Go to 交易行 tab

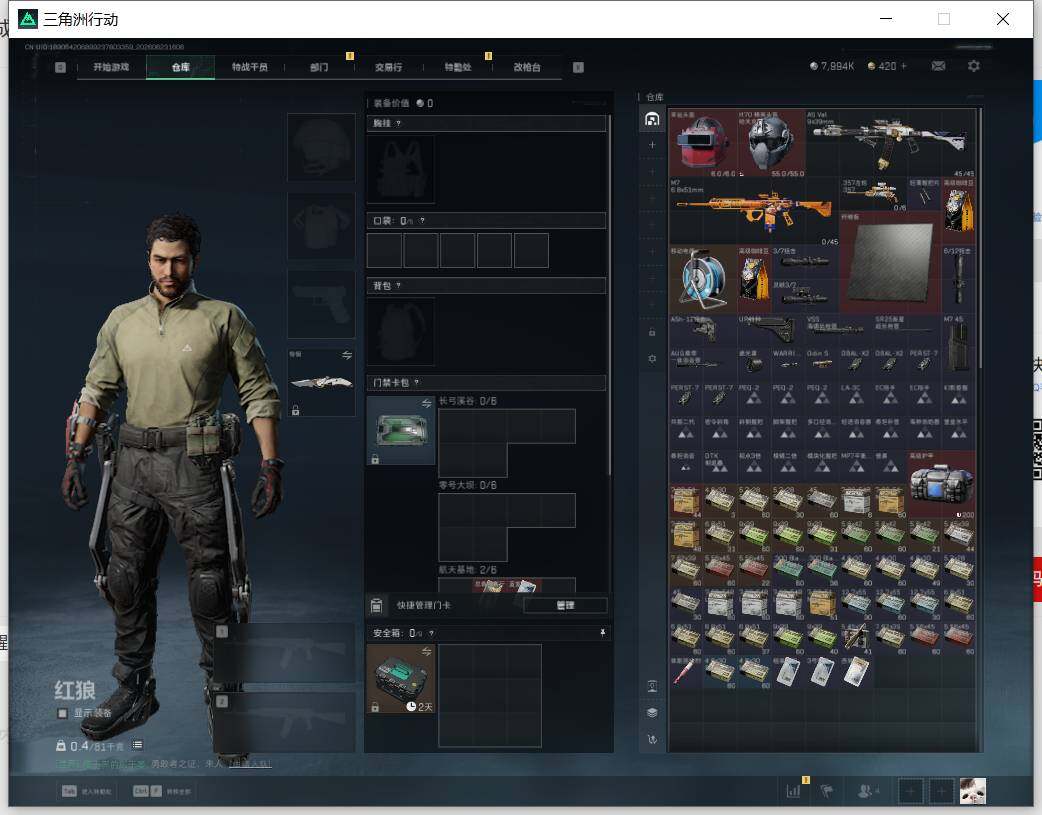coord(388,67)
